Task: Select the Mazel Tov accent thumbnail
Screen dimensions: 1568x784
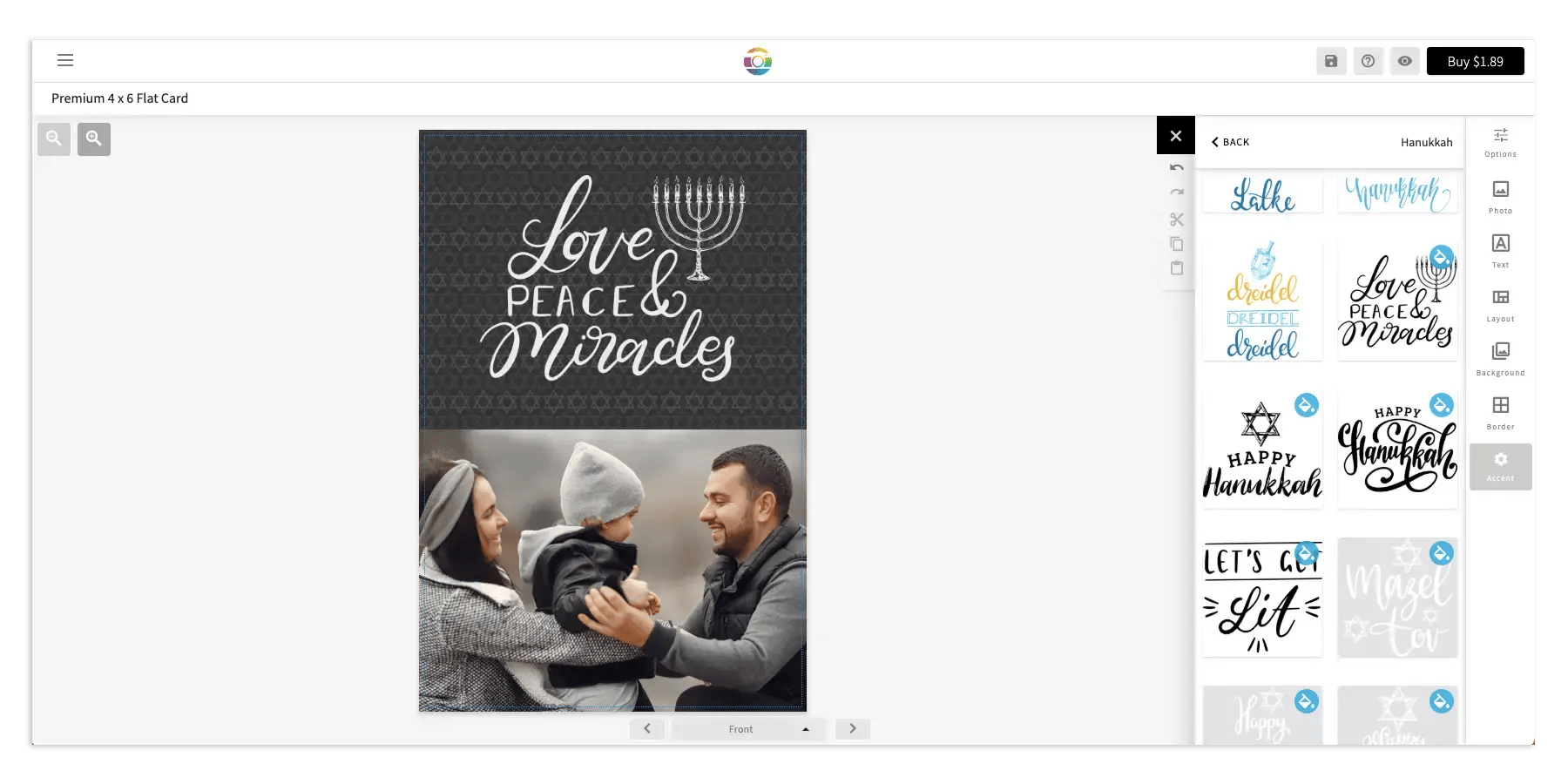Action: pos(1397,598)
